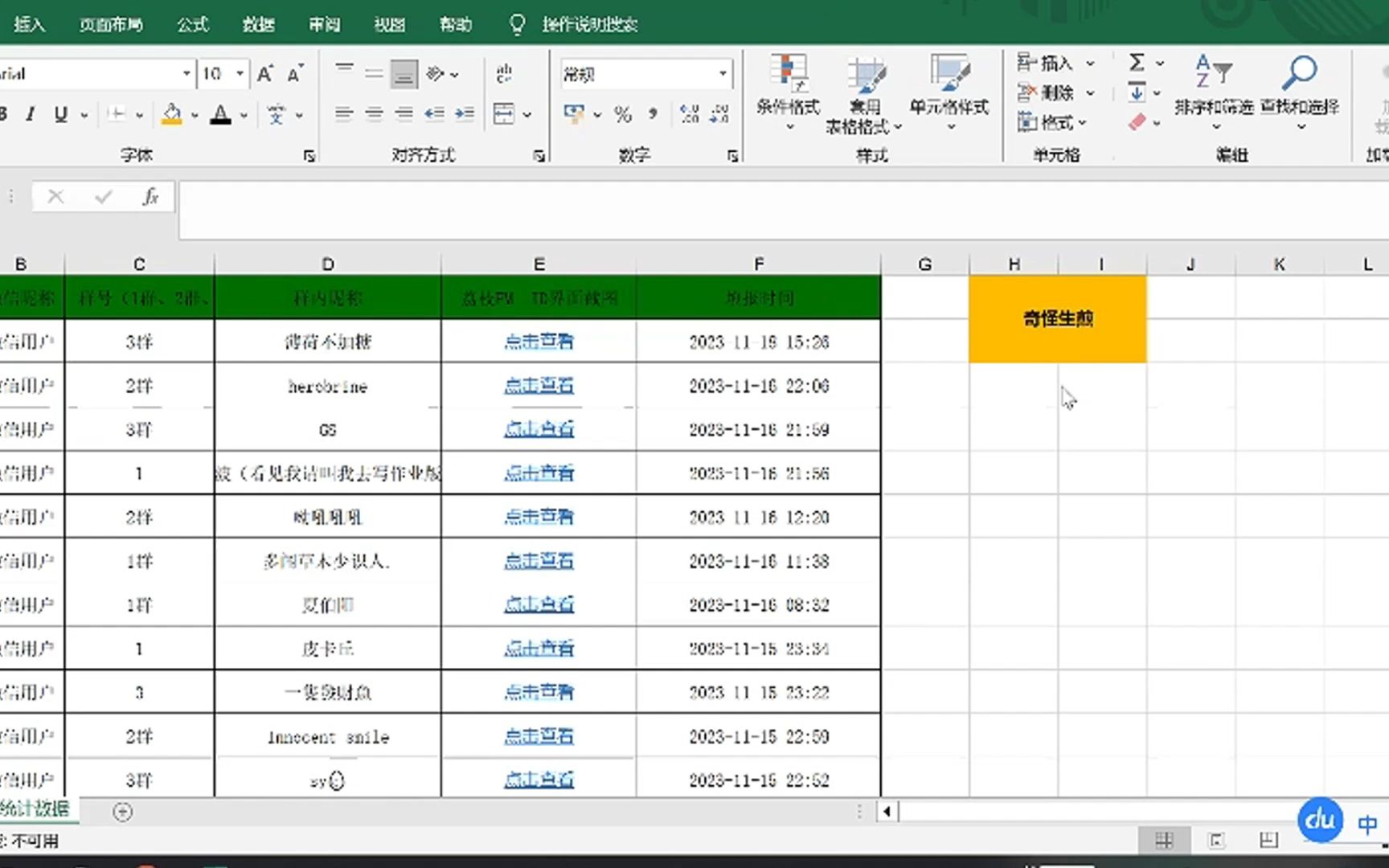The height and width of the screenshot is (868, 1389).
Task: Decrease decimal places button
Action: [x=719, y=114]
